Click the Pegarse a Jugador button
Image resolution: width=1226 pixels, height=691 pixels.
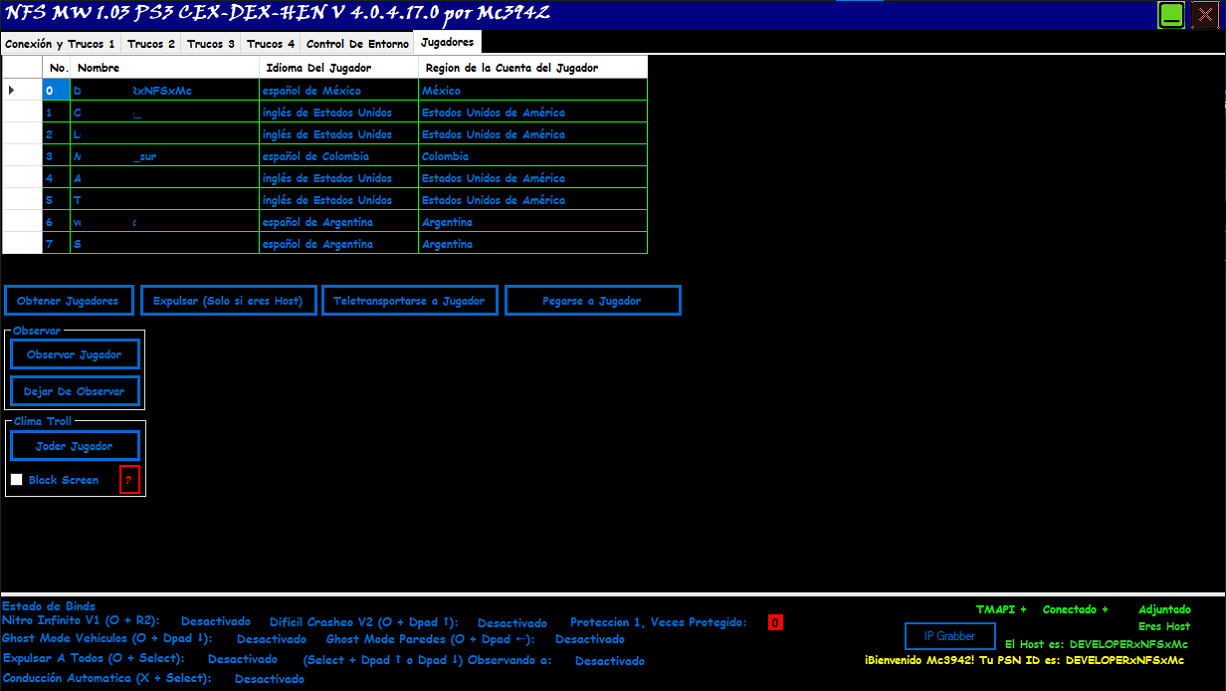tap(592, 301)
